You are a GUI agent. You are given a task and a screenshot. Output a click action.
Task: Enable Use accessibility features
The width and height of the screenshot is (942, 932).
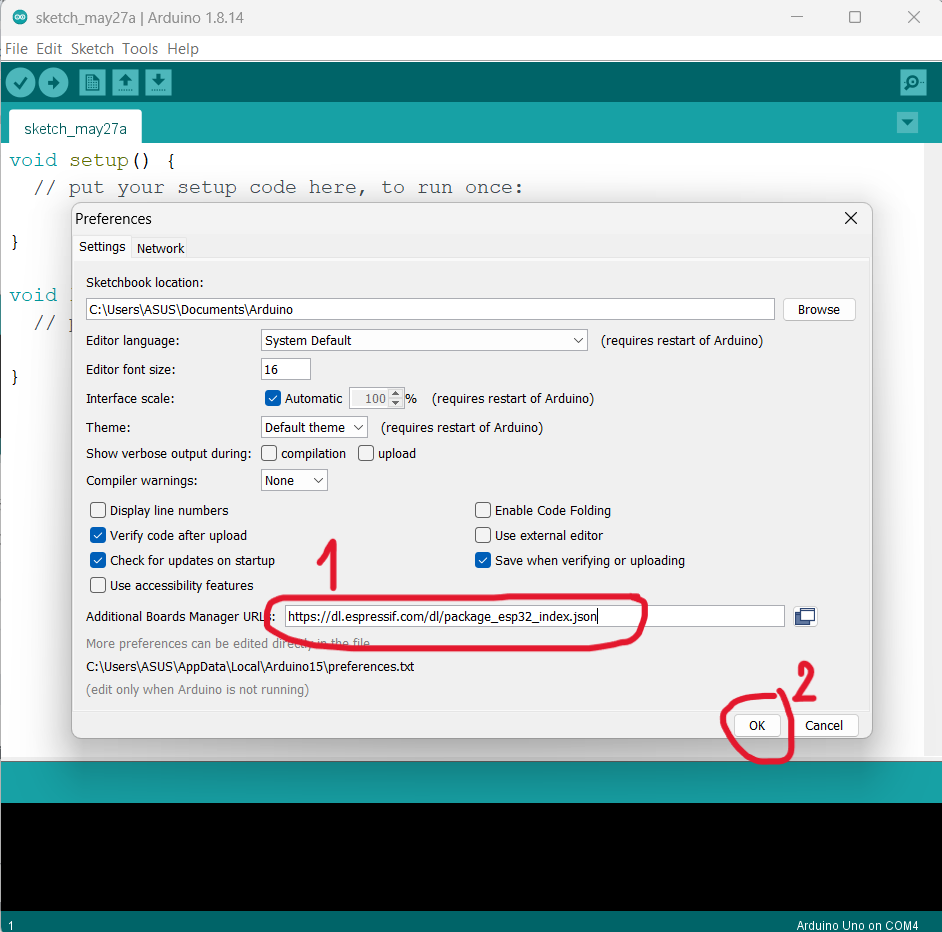click(x=98, y=585)
